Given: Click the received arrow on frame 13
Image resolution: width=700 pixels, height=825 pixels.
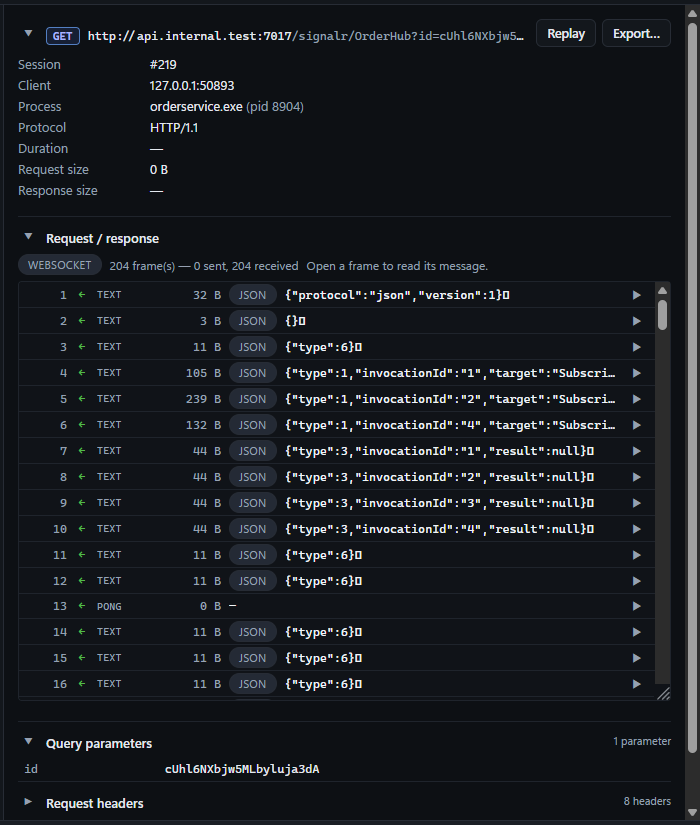Looking at the screenshot, I should coord(82,606).
